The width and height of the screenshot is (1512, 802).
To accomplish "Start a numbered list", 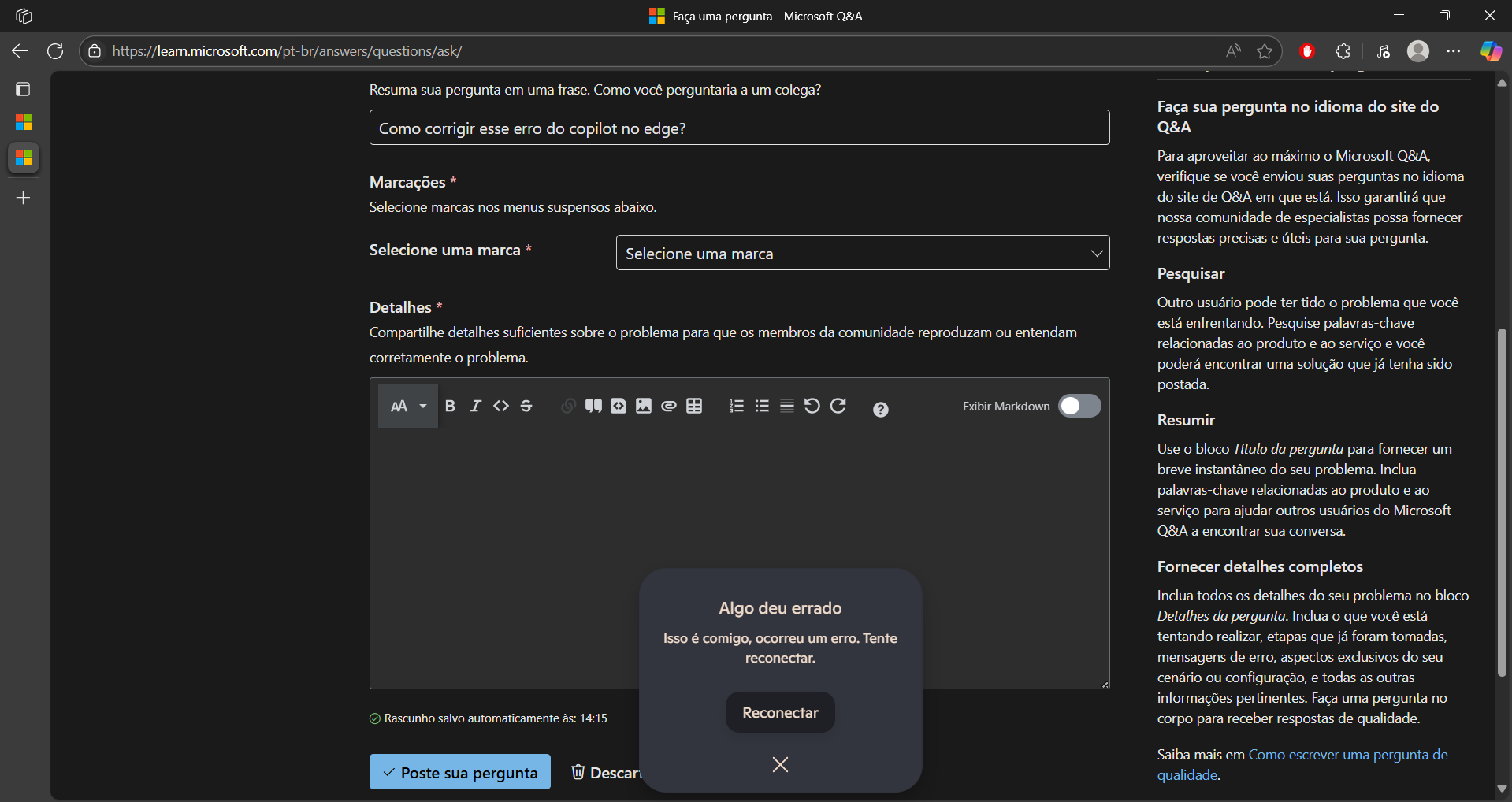I will (x=737, y=406).
